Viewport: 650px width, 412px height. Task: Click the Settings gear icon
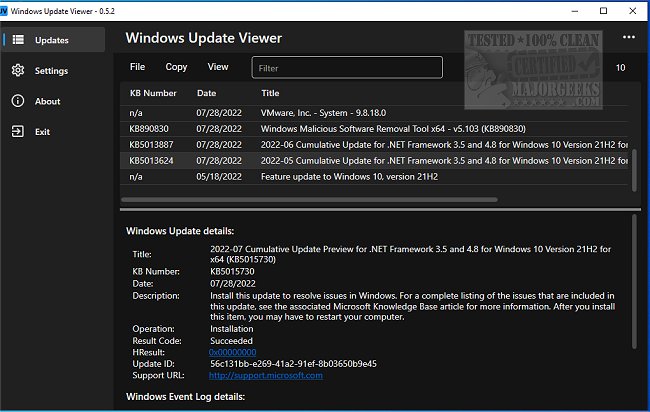click(x=18, y=70)
